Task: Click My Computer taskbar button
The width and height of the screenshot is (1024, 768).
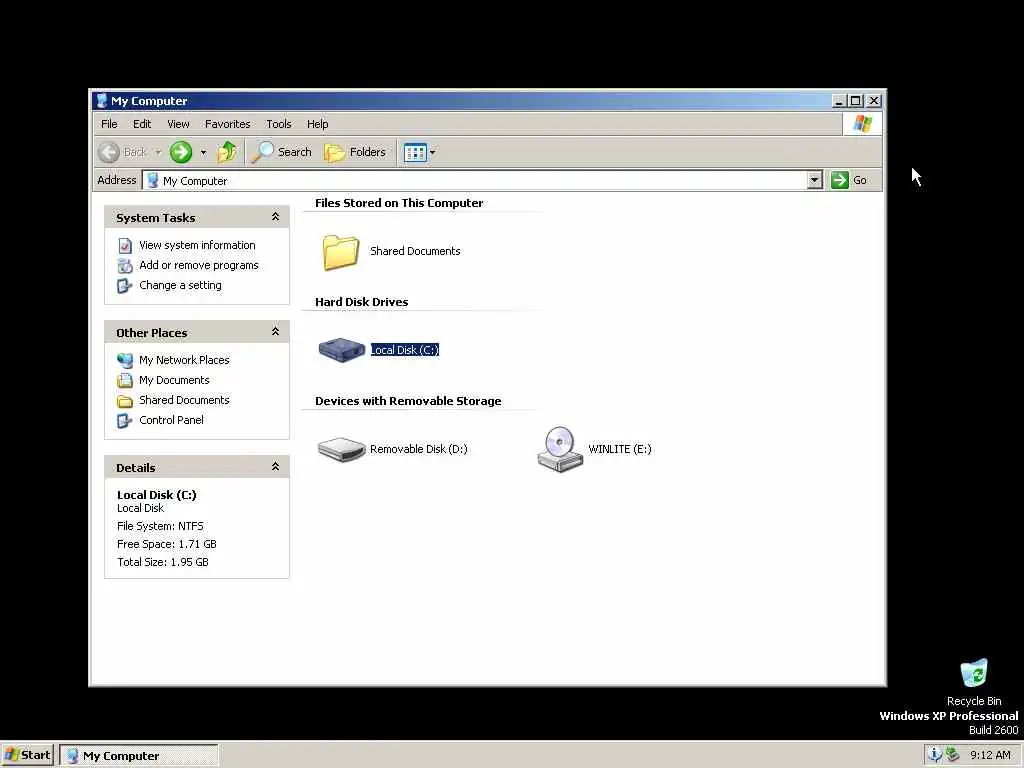Action: 139,756
